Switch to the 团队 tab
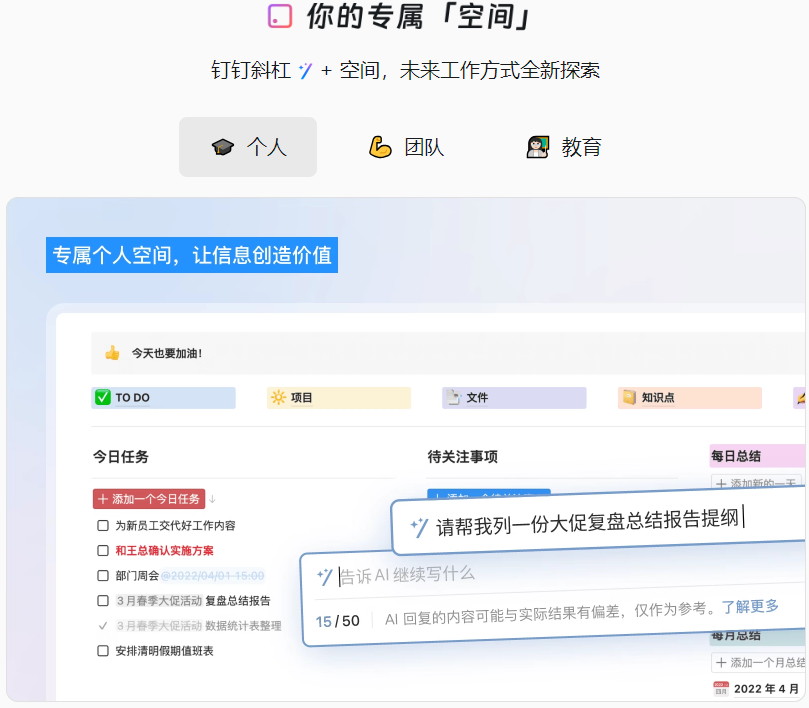The width and height of the screenshot is (809, 708). [407, 147]
